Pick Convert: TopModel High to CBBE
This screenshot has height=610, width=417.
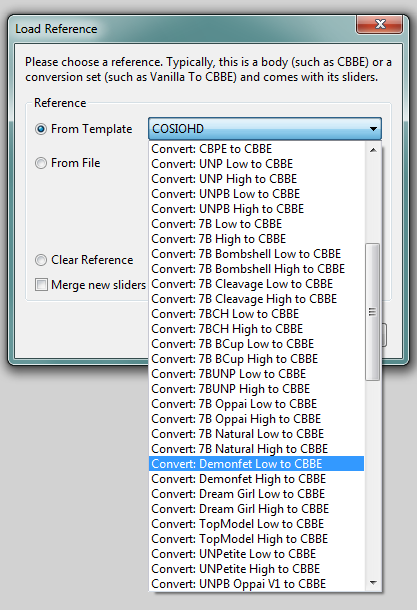(x=256, y=539)
